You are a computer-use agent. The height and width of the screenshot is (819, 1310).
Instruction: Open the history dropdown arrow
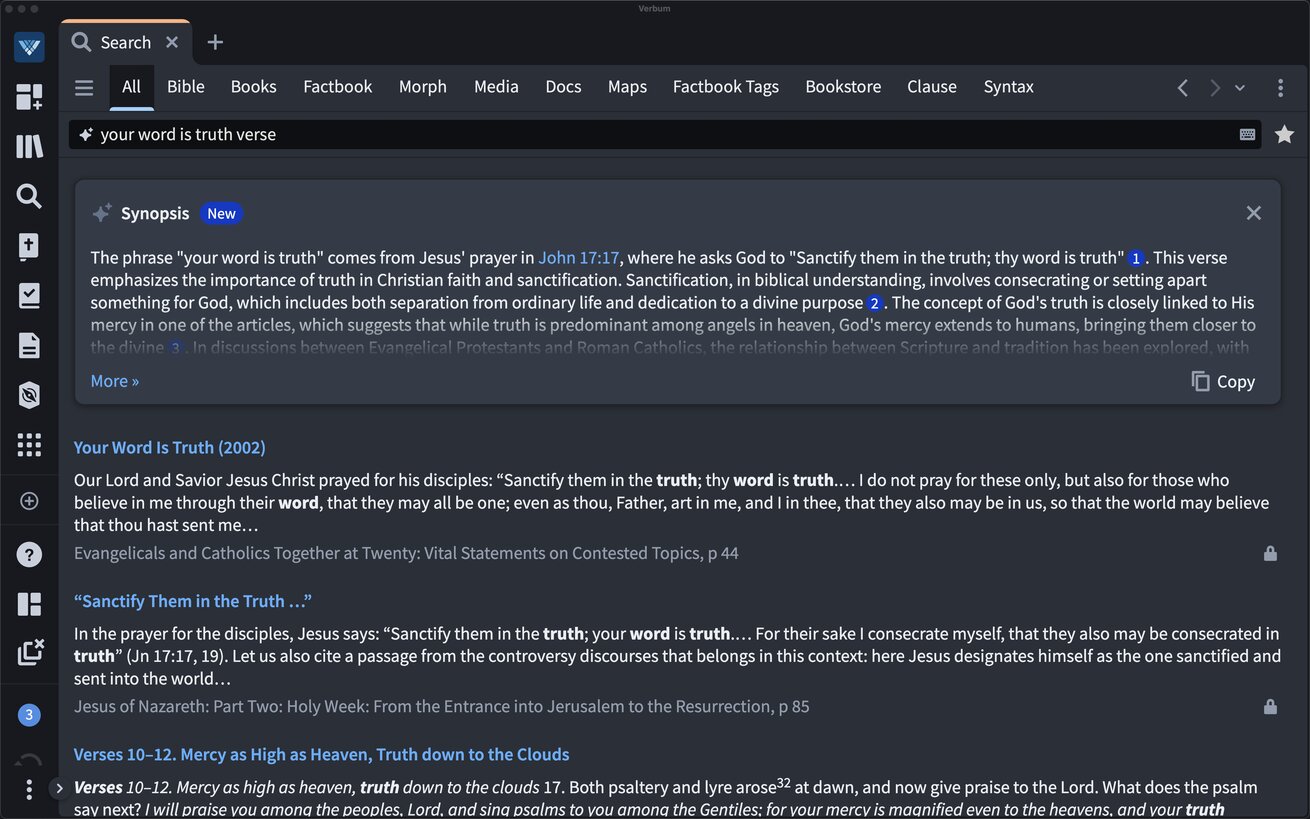point(1240,88)
